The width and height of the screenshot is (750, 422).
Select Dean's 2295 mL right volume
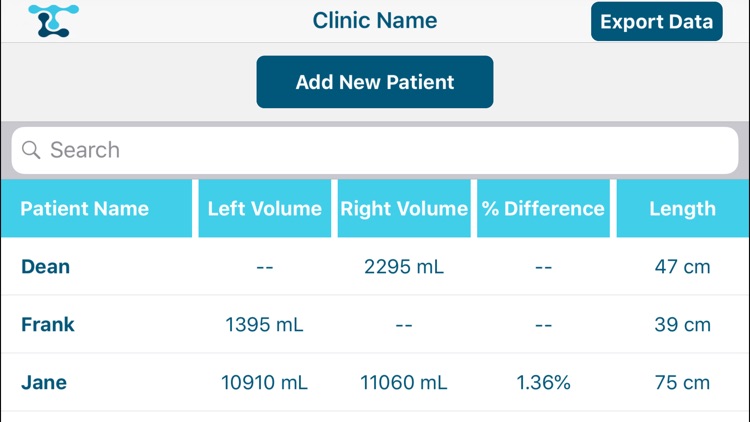pos(404,267)
